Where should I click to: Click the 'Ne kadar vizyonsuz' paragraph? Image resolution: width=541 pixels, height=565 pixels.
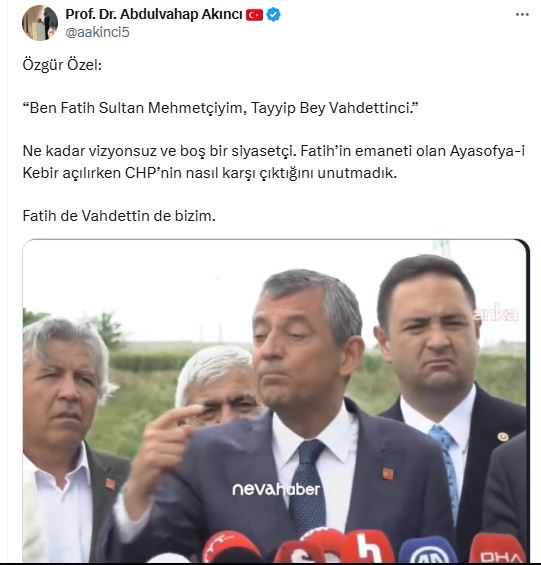274,162
